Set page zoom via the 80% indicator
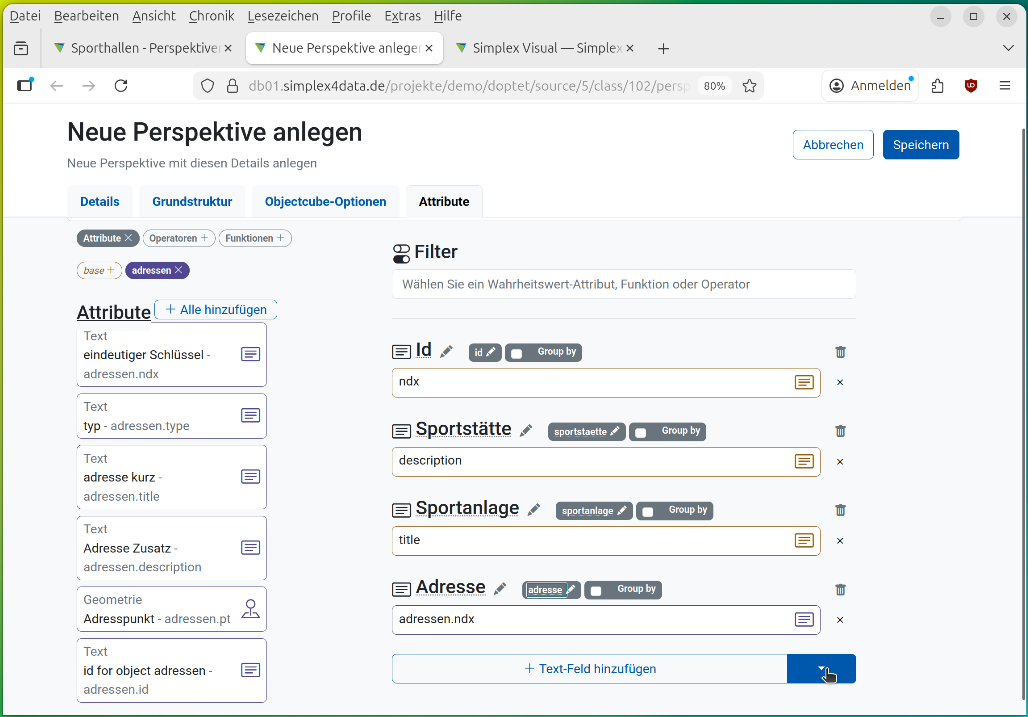This screenshot has height=717, width=1028. pyautogui.click(x=714, y=86)
